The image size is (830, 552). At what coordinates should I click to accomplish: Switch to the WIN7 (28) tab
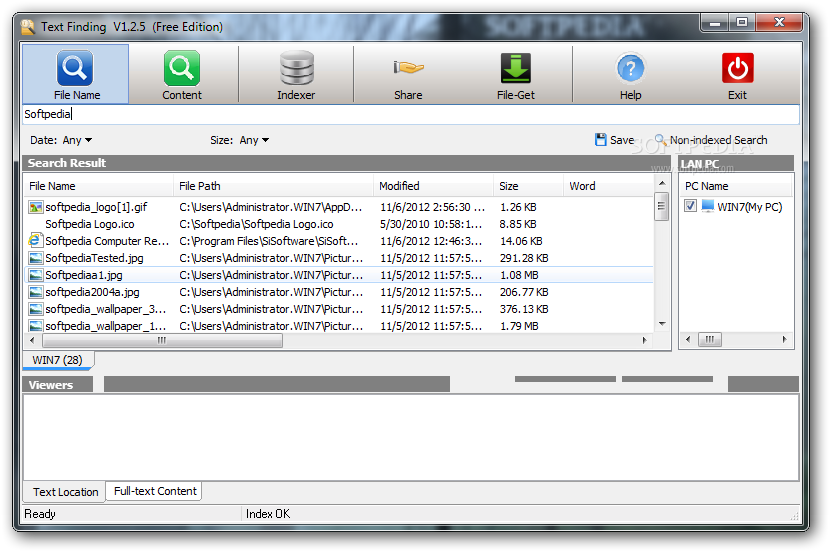point(57,360)
